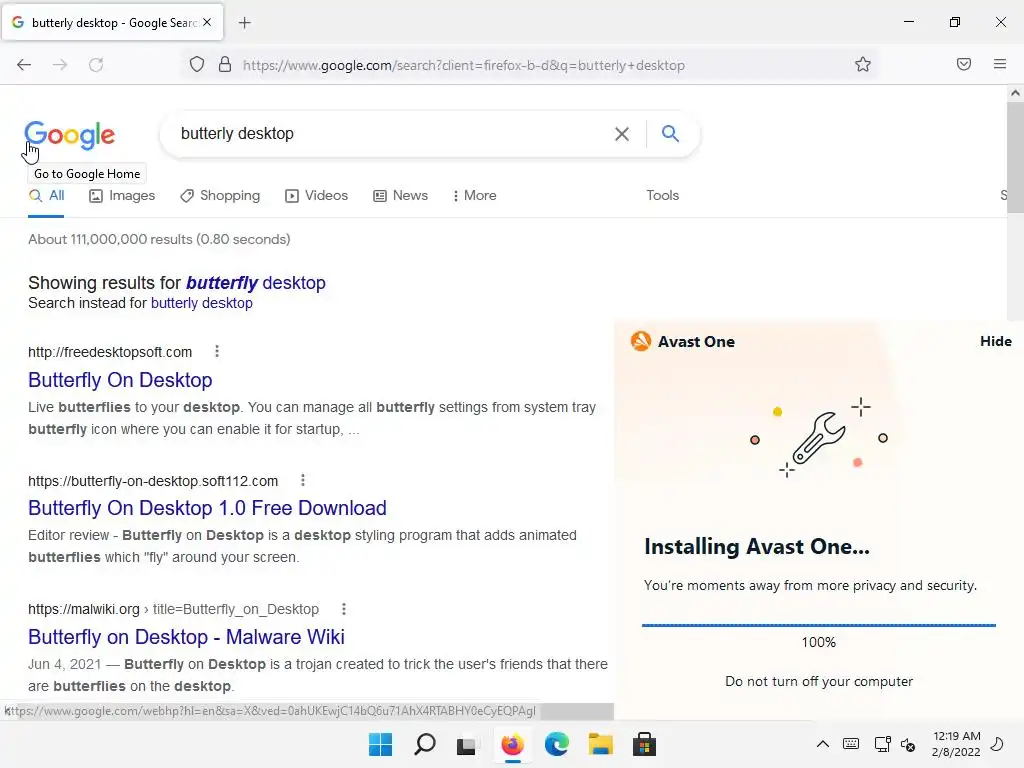This screenshot has height=768, width=1024.
Task: Select the butterly desktop browser tab
Action: coord(112,23)
